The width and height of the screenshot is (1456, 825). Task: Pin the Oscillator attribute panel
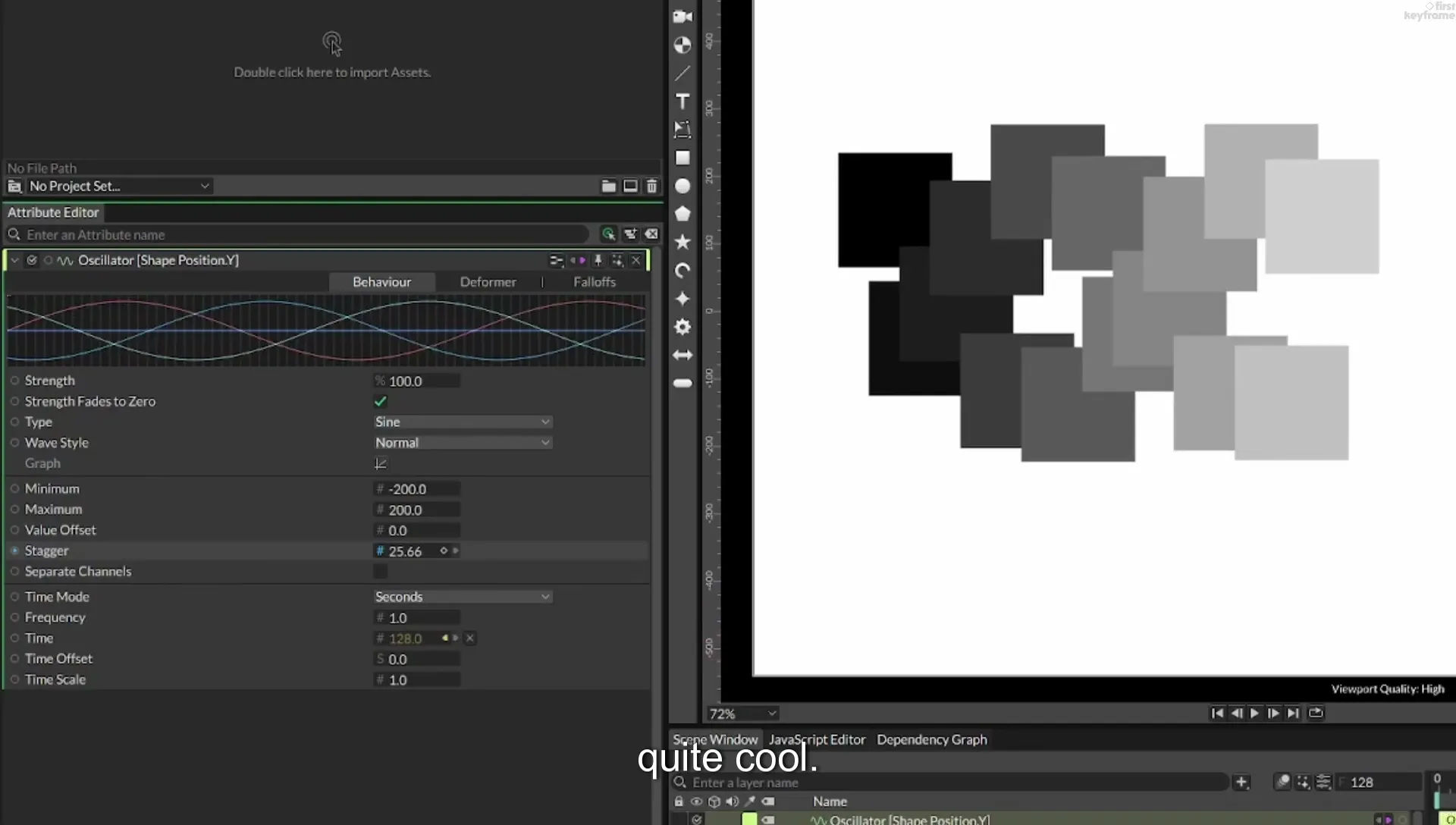tap(598, 260)
